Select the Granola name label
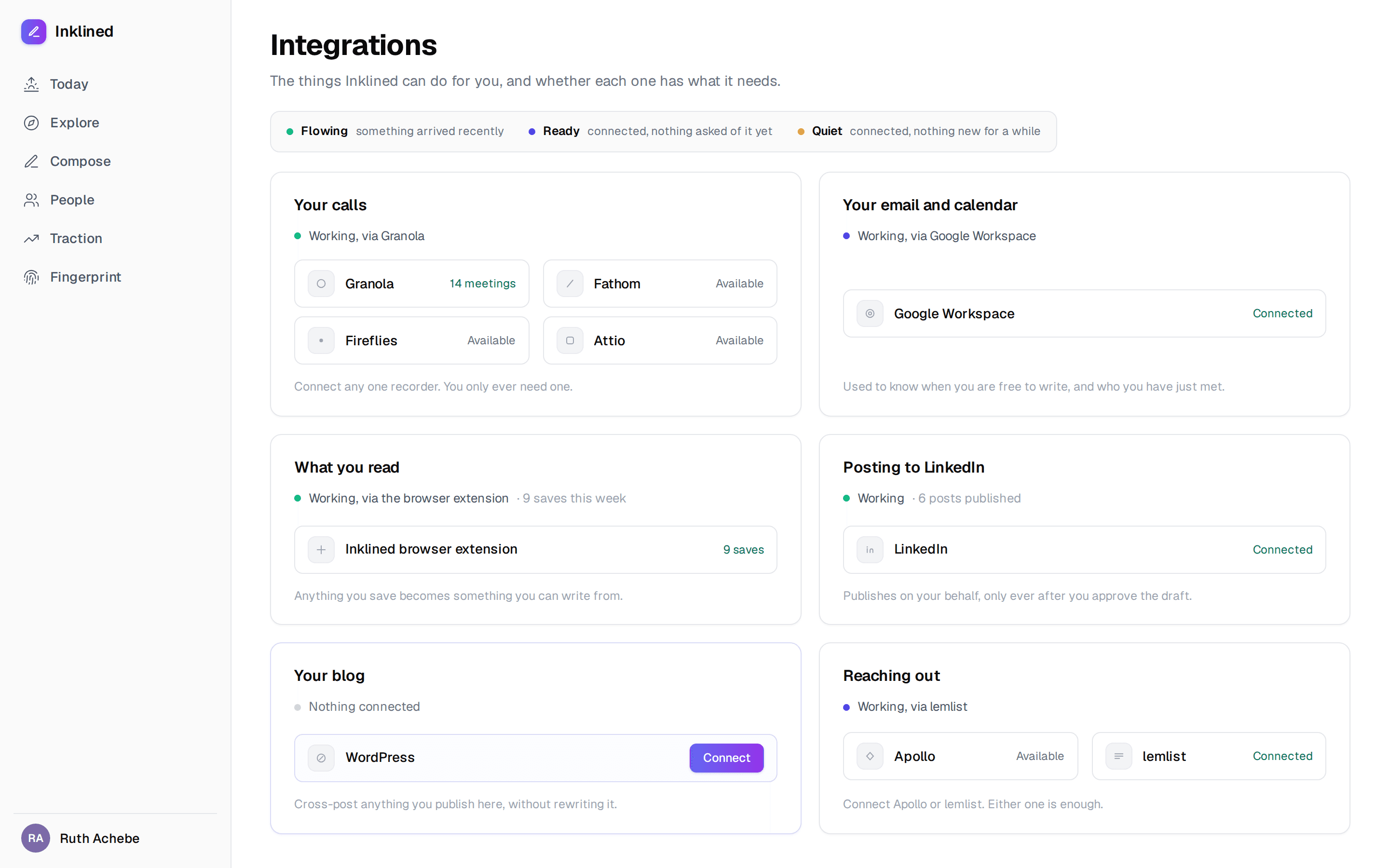1389x868 pixels. point(369,284)
